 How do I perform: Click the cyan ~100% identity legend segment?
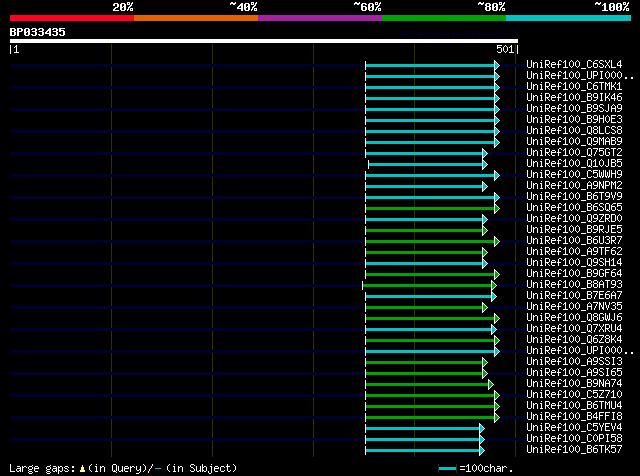[569, 18]
